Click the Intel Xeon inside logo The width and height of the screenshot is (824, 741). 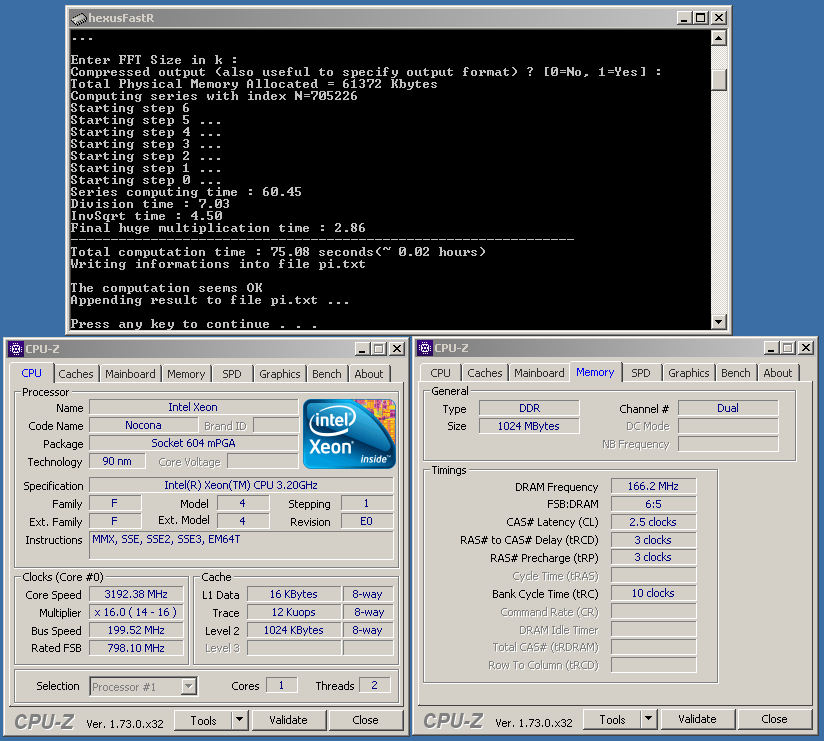click(x=349, y=434)
